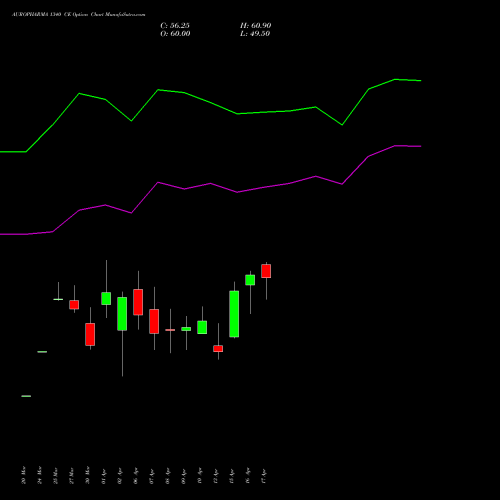Image resolution: width=500 pixels, height=500 pixels.
Task: Click the last red candle above 17 Apr
Action: pyautogui.click(x=266, y=271)
